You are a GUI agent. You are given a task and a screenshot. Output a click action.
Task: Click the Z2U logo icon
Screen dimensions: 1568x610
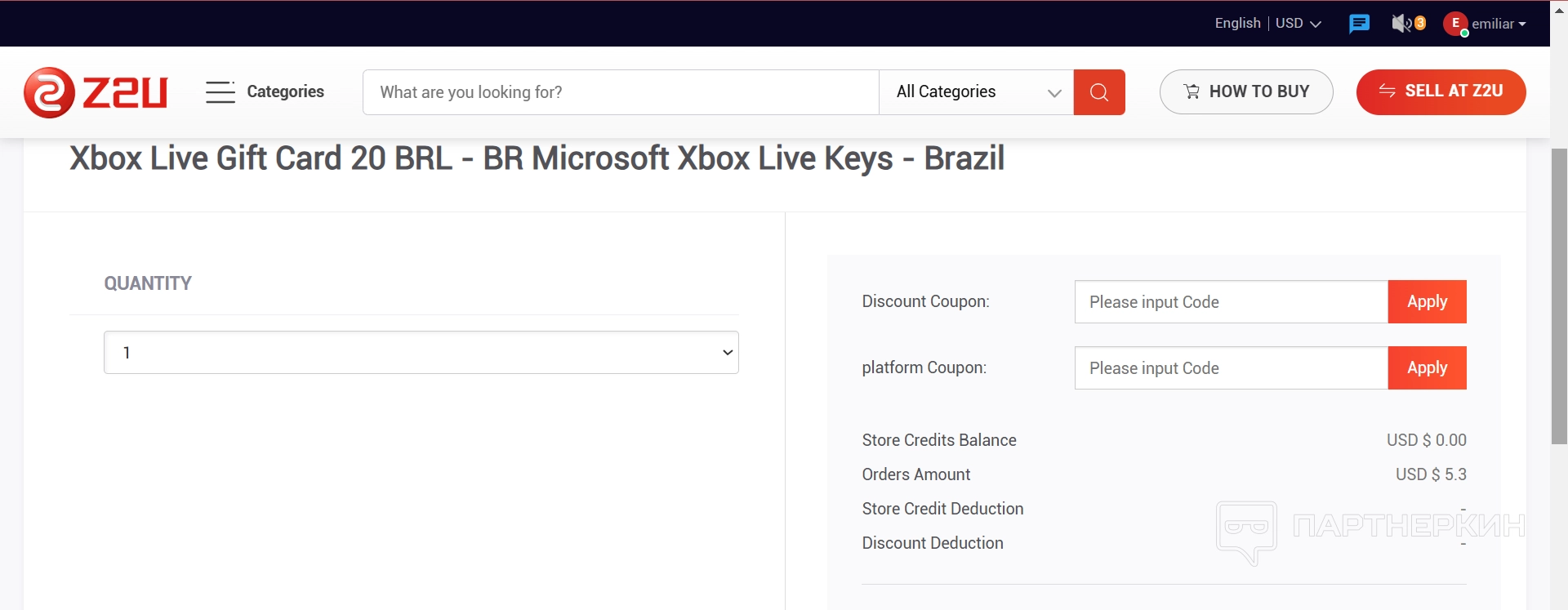50,92
